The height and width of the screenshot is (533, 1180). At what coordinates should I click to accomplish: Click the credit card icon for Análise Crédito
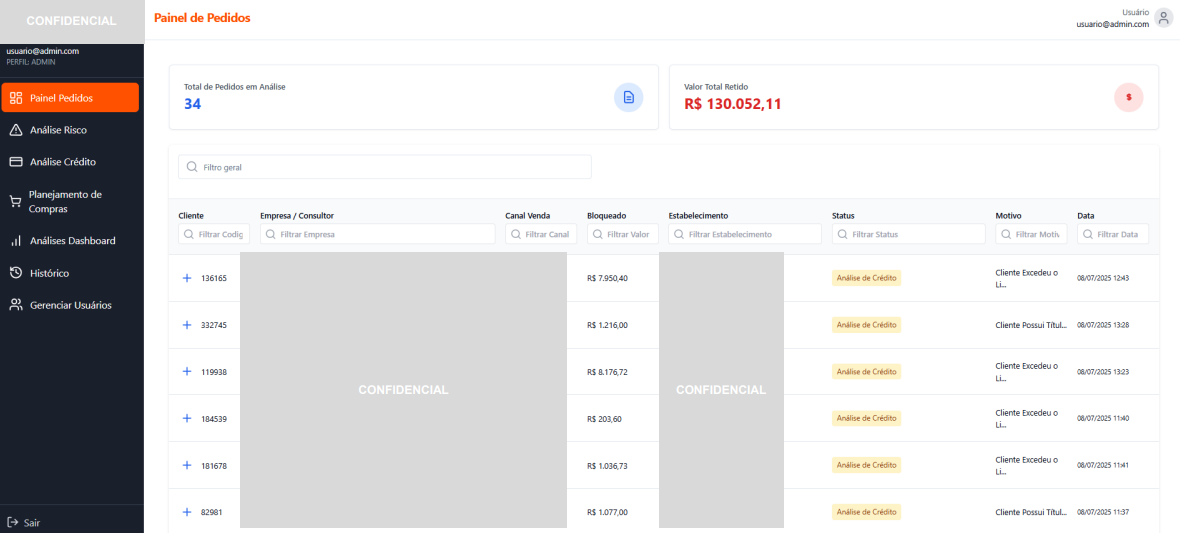pos(16,162)
